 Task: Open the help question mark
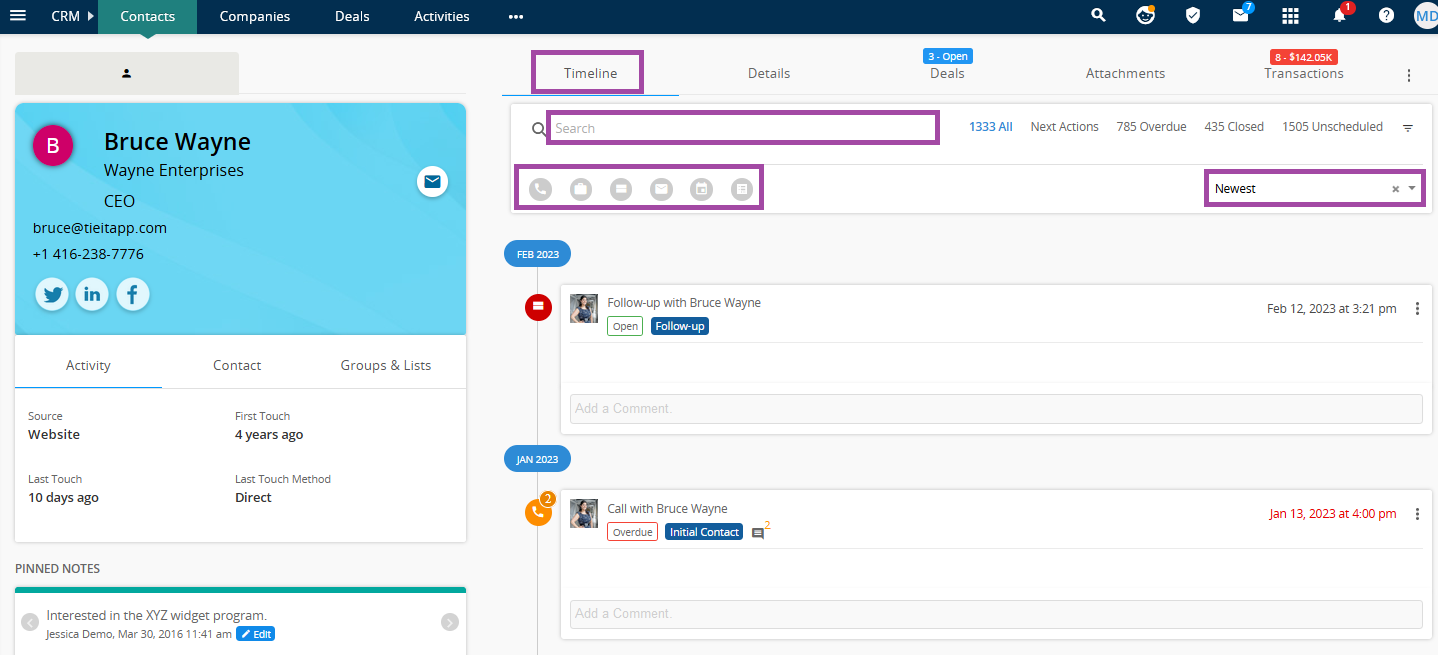click(1386, 16)
